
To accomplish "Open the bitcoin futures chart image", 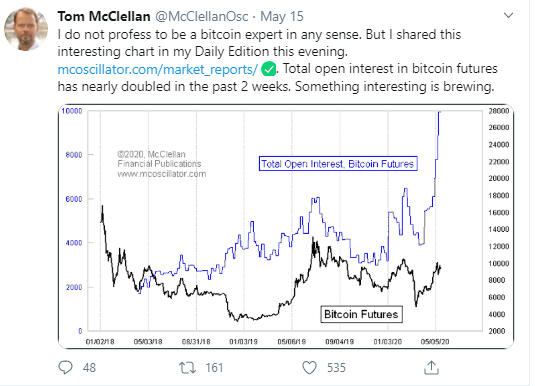I will 286,226.
